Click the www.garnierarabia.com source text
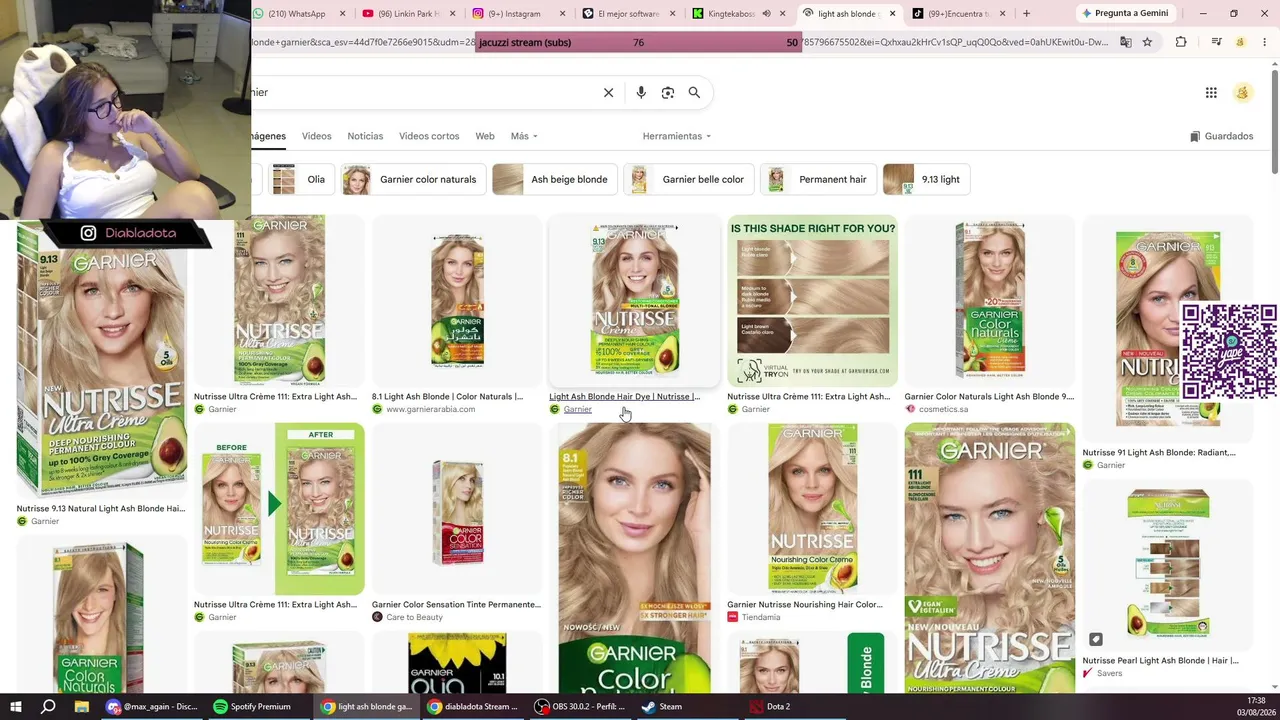1280x720 pixels. 430,409
